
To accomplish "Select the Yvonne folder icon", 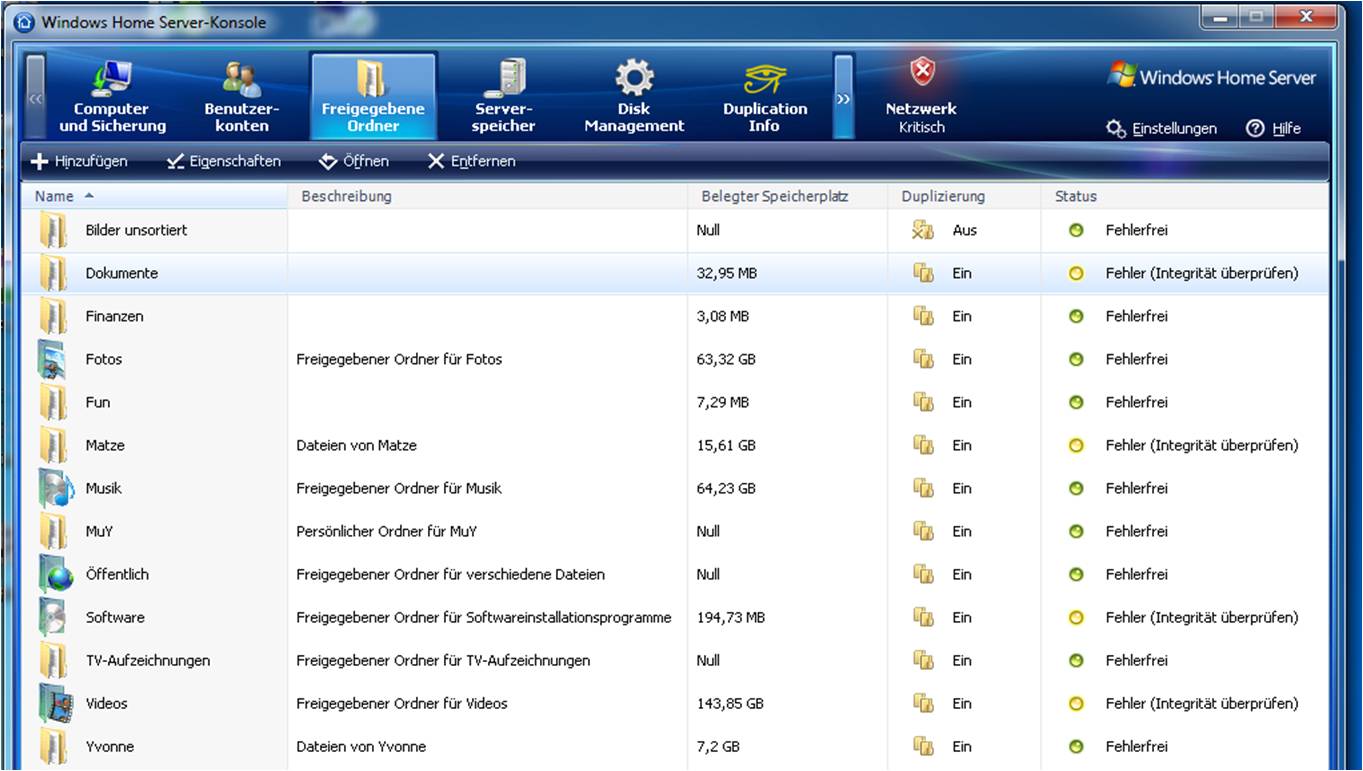I will [53, 746].
